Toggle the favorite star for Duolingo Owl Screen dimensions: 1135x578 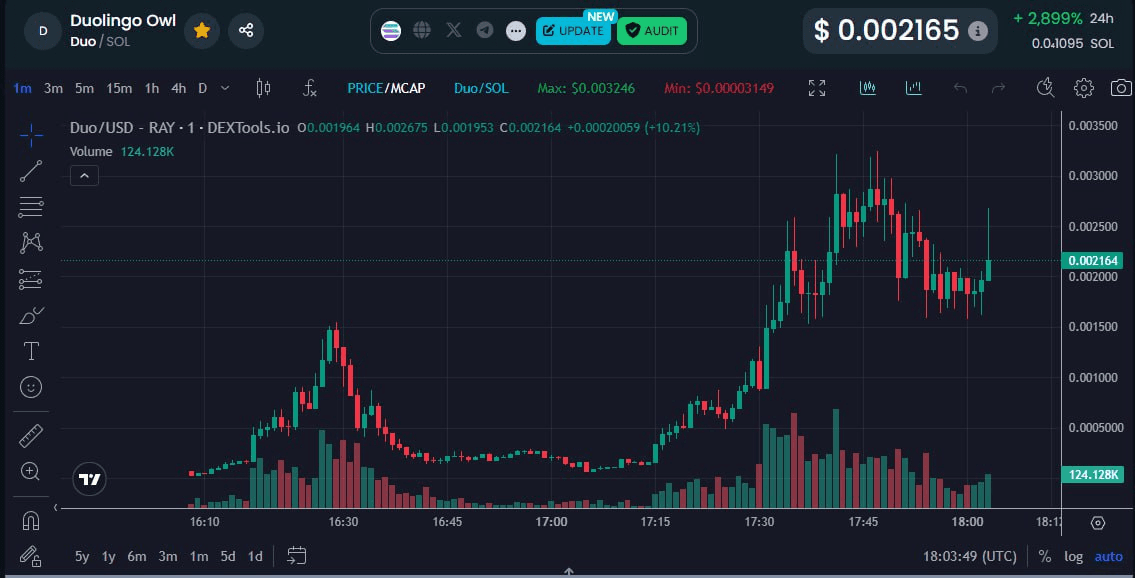point(202,30)
